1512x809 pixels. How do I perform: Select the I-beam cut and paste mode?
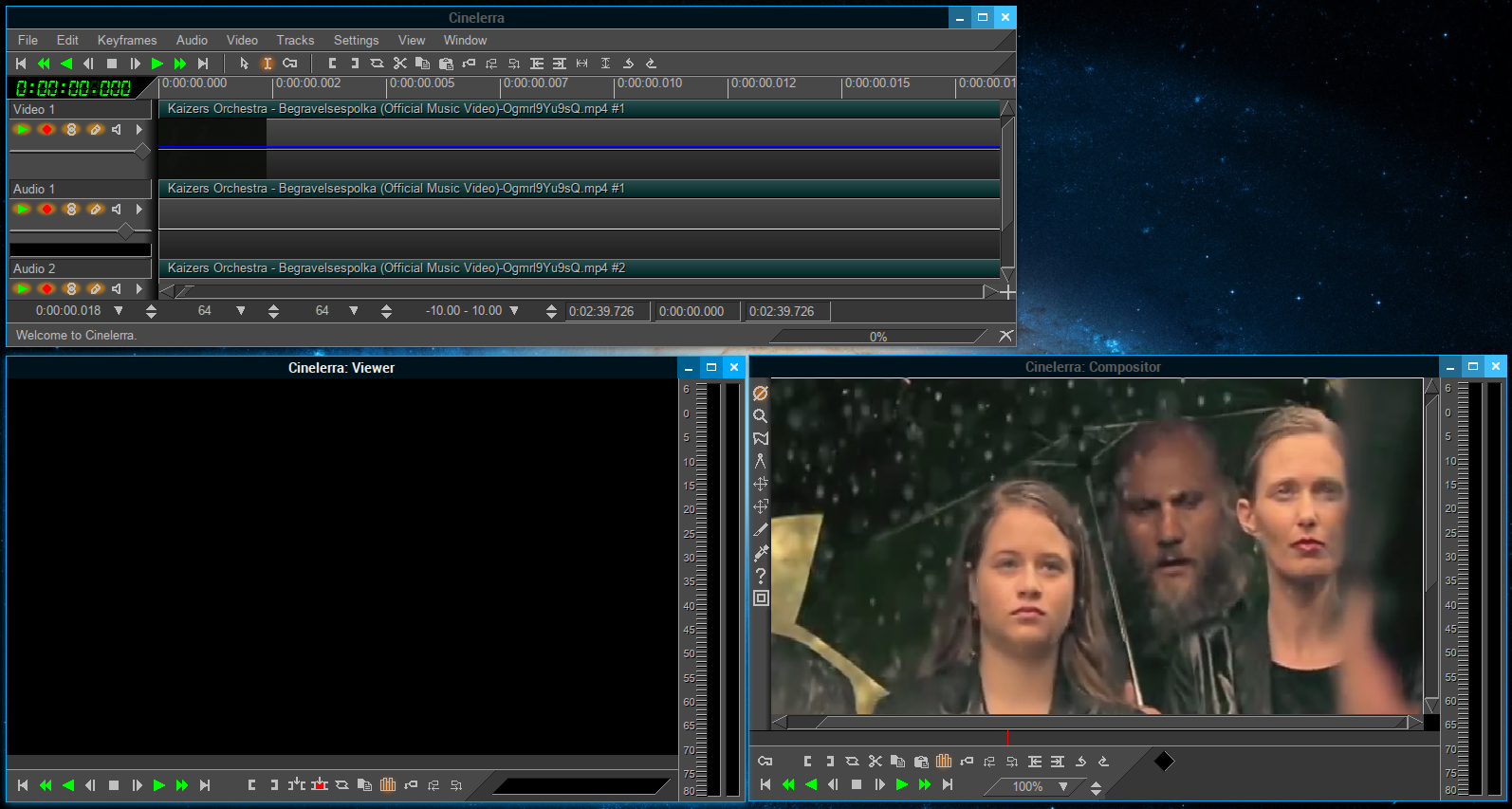(267, 64)
